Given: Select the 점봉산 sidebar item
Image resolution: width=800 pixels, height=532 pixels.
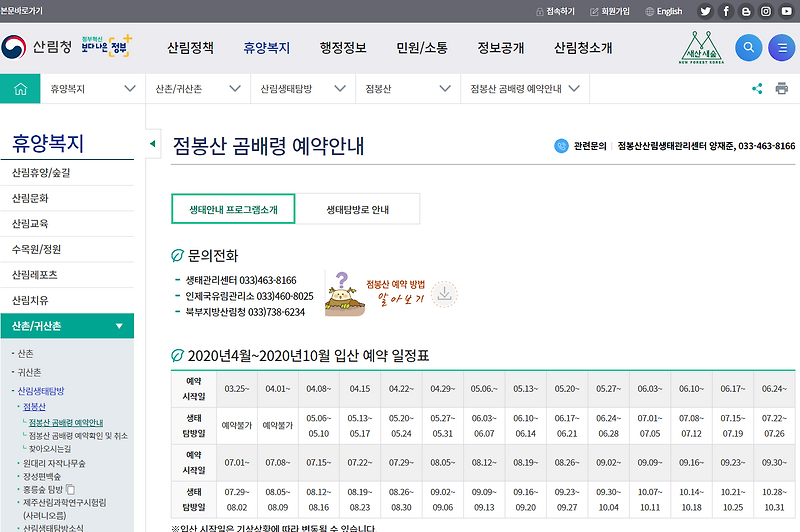Looking at the screenshot, I should point(34,407).
